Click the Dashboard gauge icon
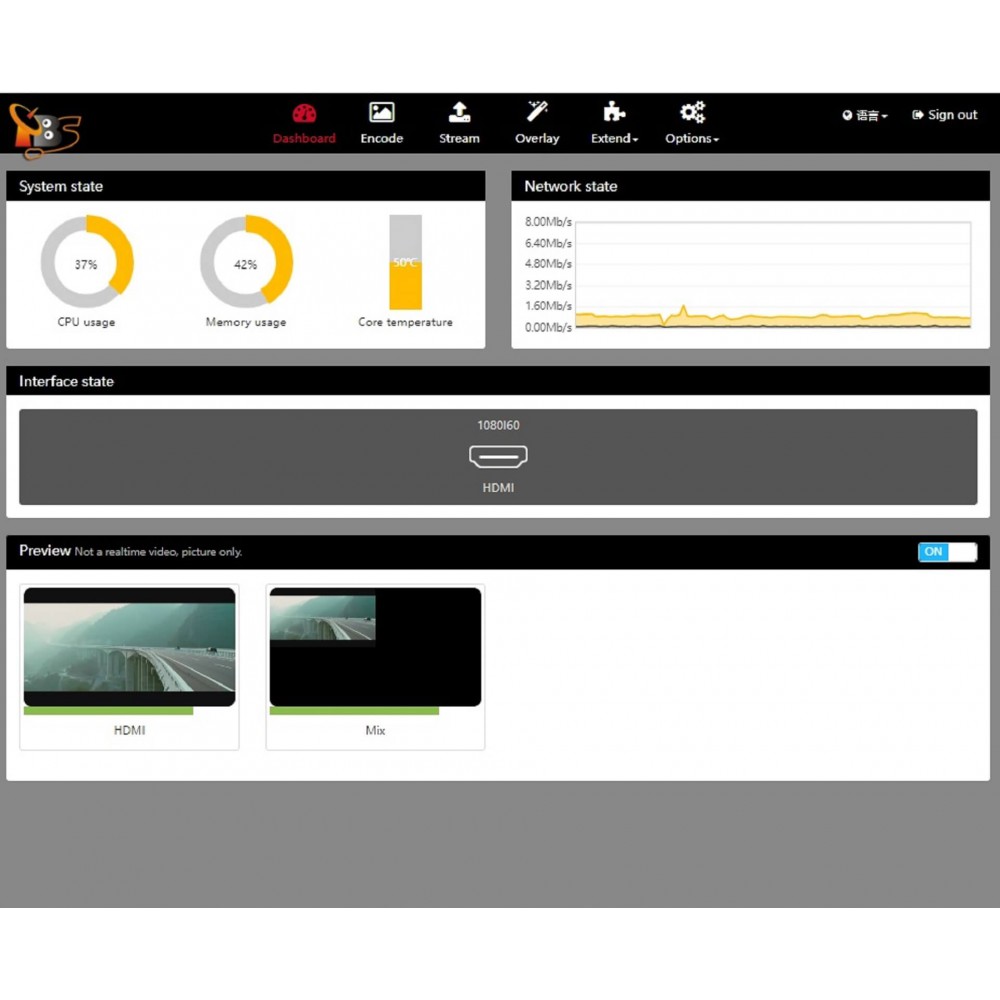 (x=304, y=113)
